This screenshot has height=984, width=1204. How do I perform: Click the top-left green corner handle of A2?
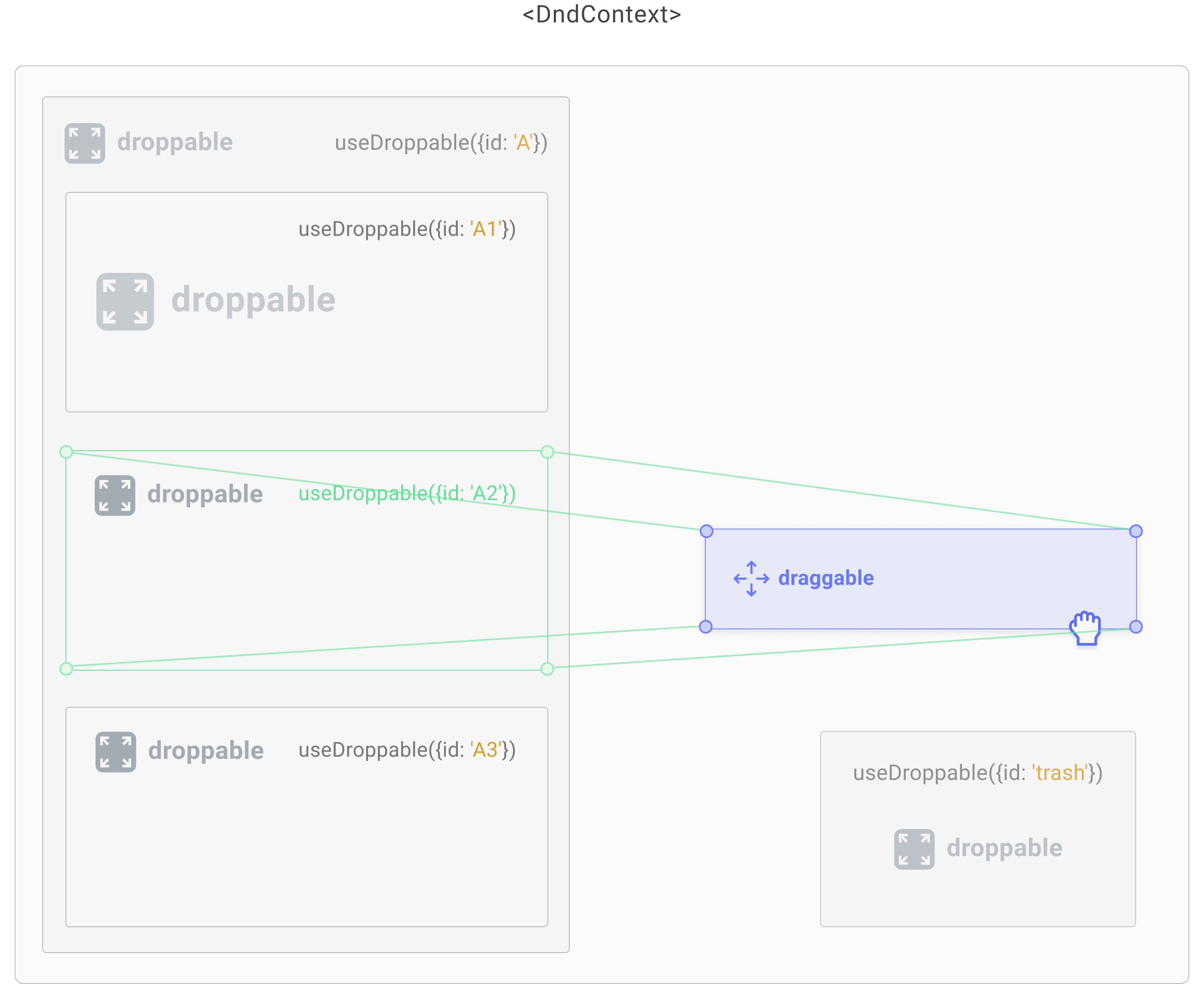click(67, 451)
